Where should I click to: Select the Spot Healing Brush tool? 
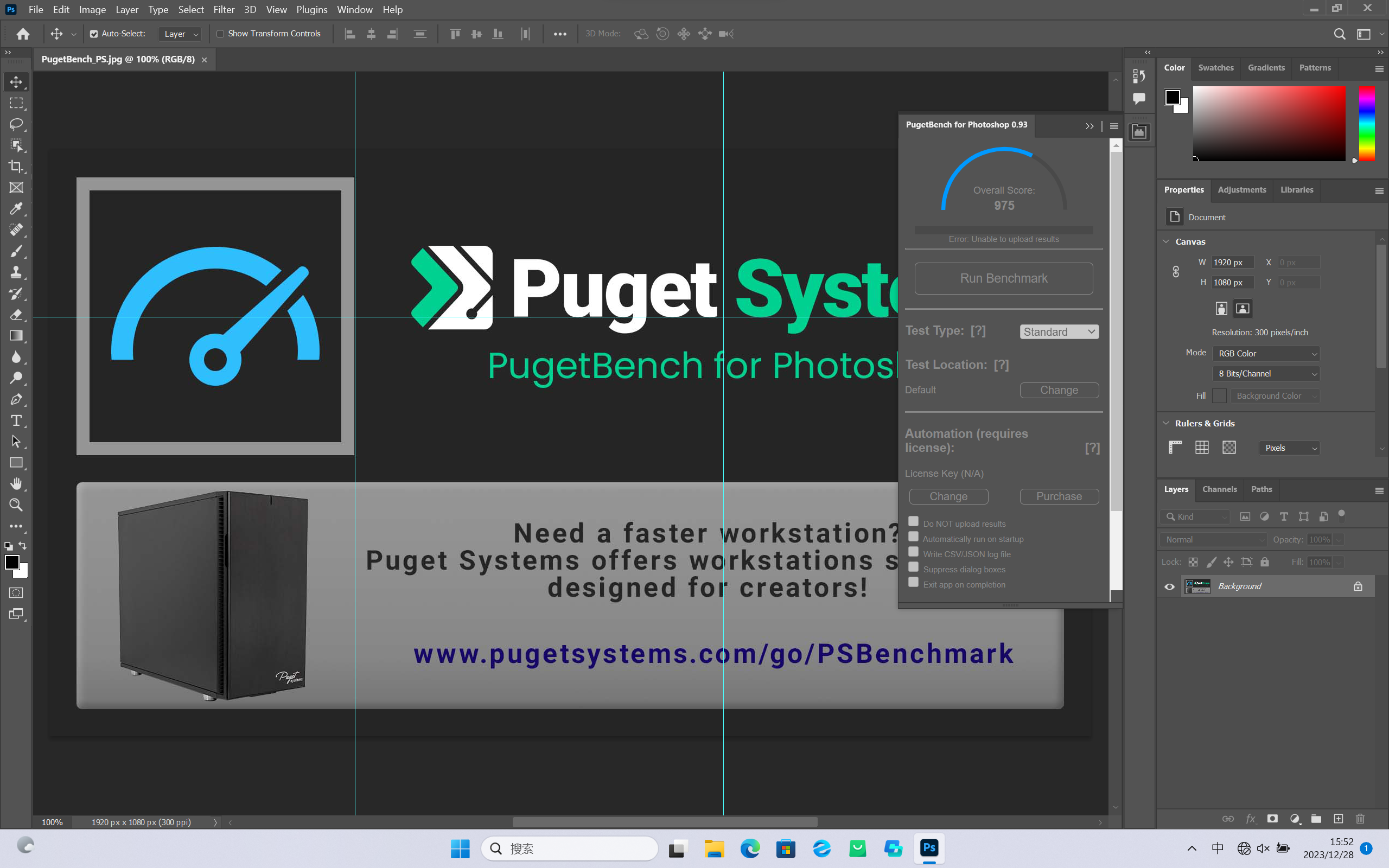[16, 229]
